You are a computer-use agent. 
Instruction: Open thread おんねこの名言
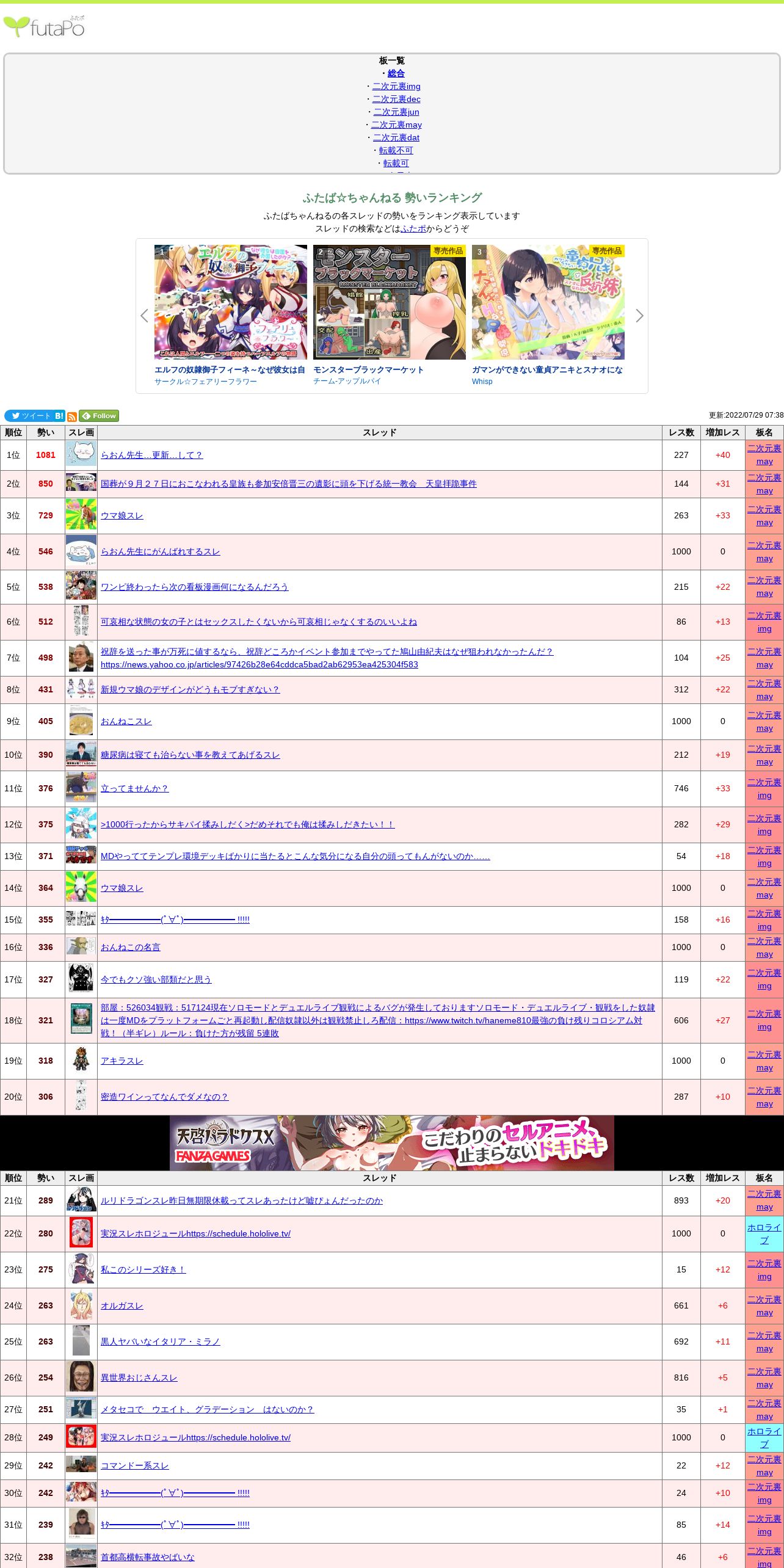click(x=130, y=947)
